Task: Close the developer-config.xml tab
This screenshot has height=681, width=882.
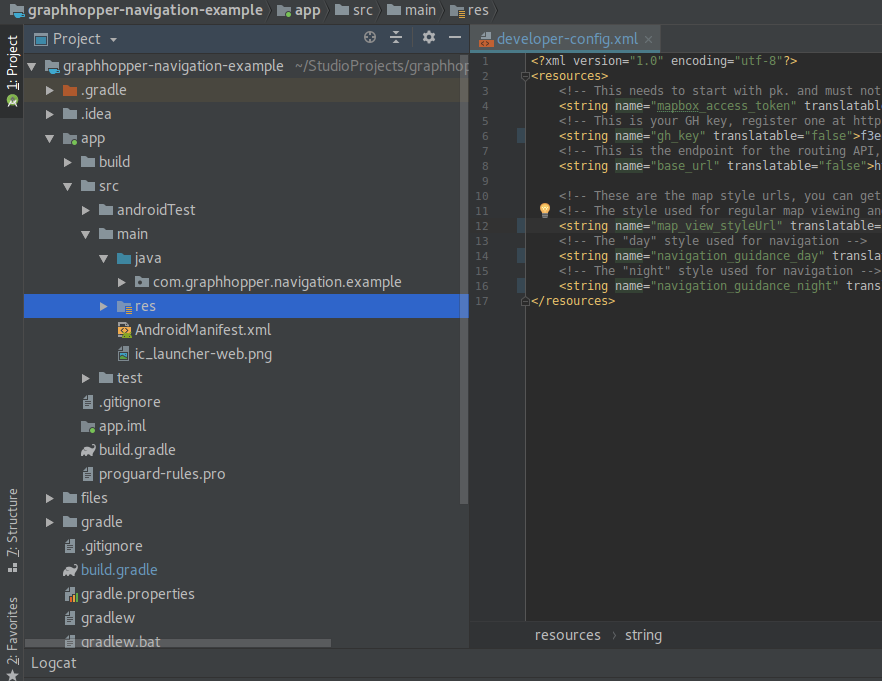Action: (649, 40)
